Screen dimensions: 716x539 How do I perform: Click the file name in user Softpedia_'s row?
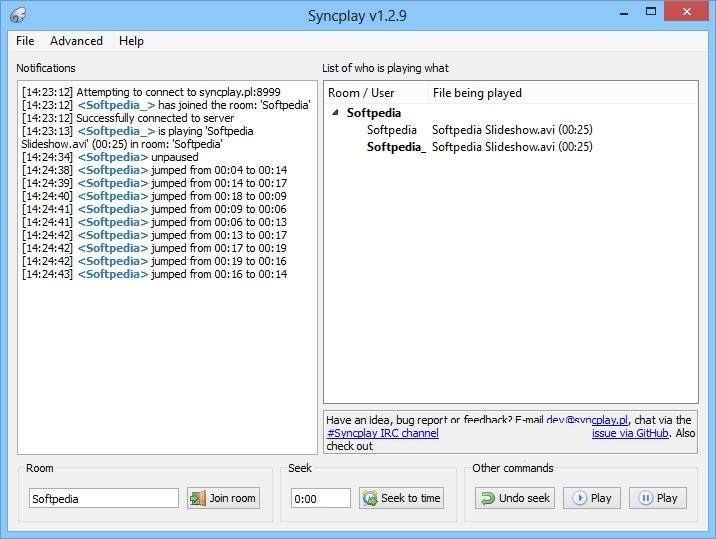point(512,147)
